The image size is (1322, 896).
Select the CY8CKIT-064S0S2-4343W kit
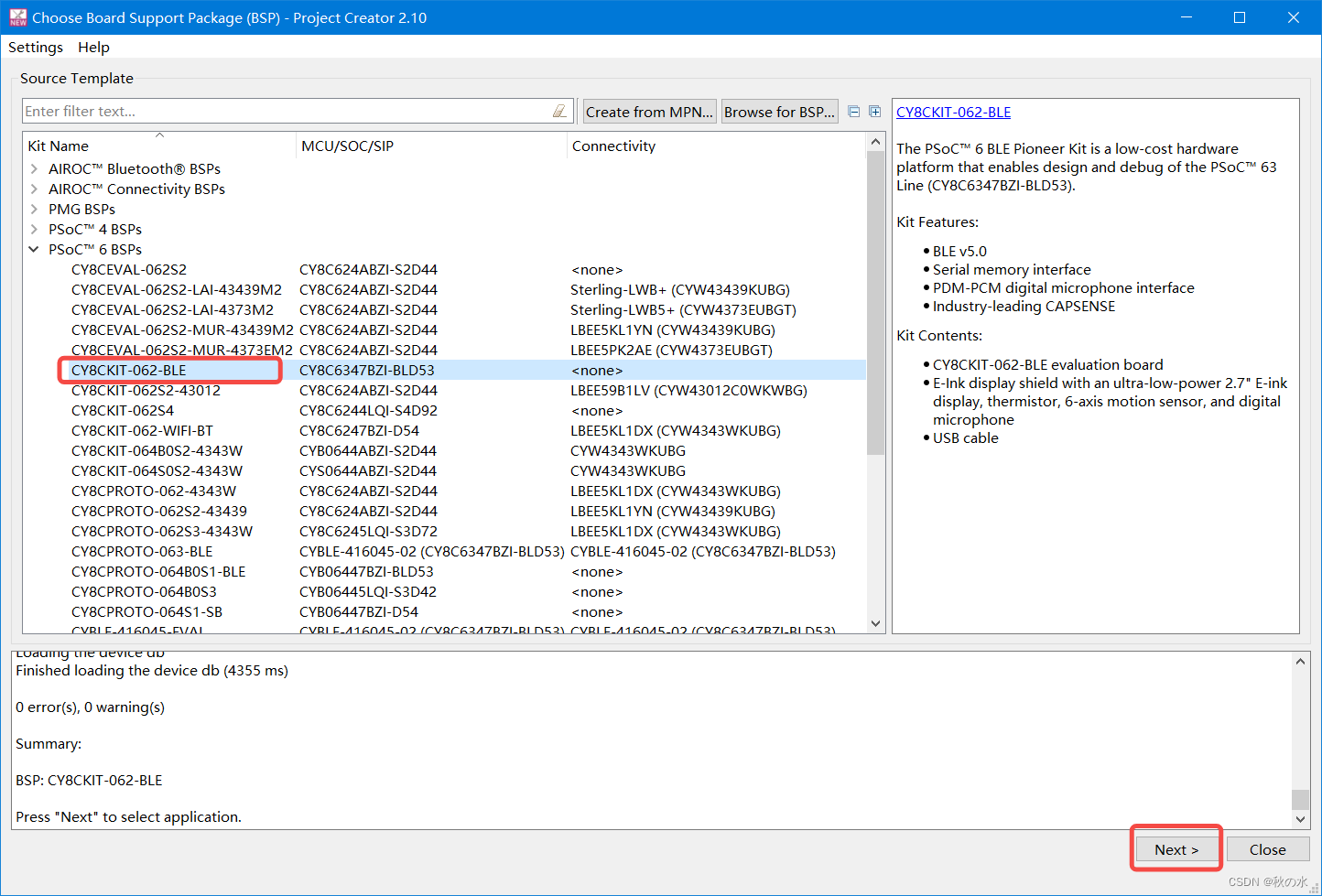click(x=157, y=470)
